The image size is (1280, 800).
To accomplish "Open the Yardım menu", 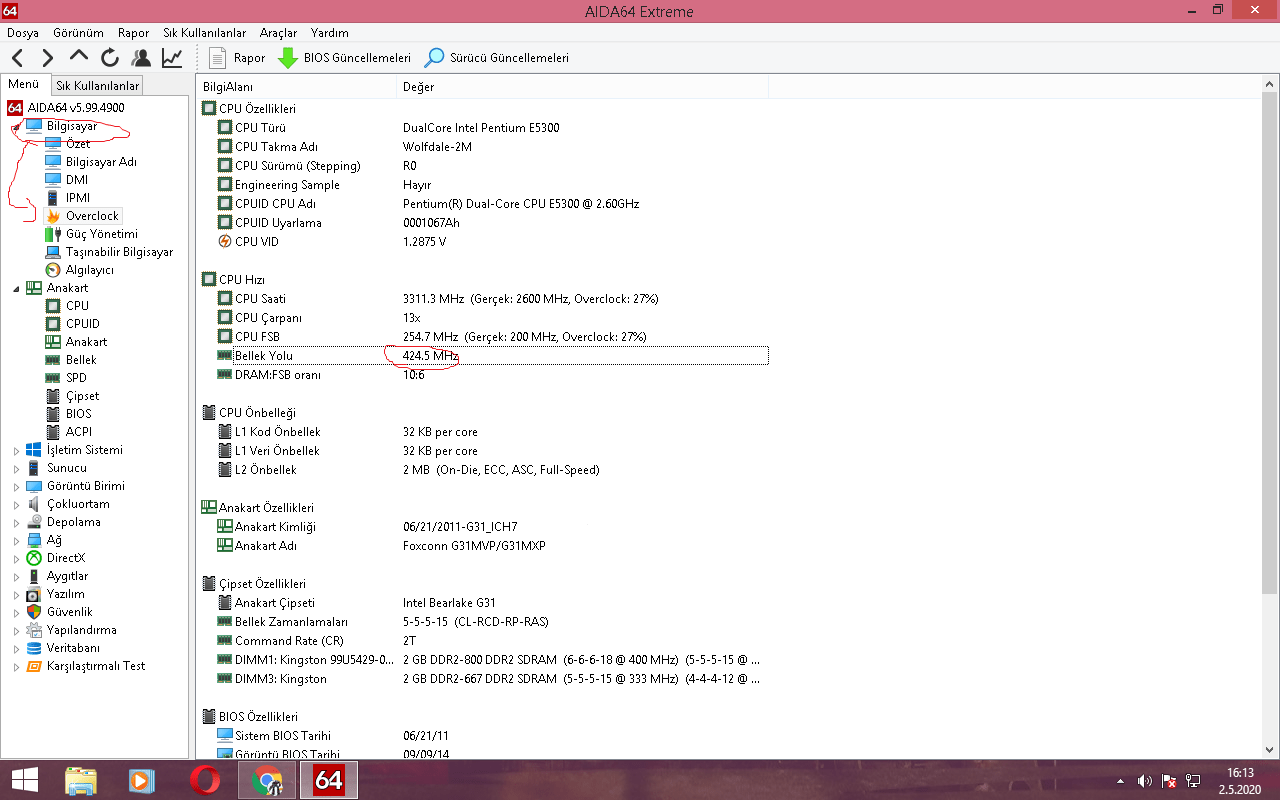I will coord(330,33).
